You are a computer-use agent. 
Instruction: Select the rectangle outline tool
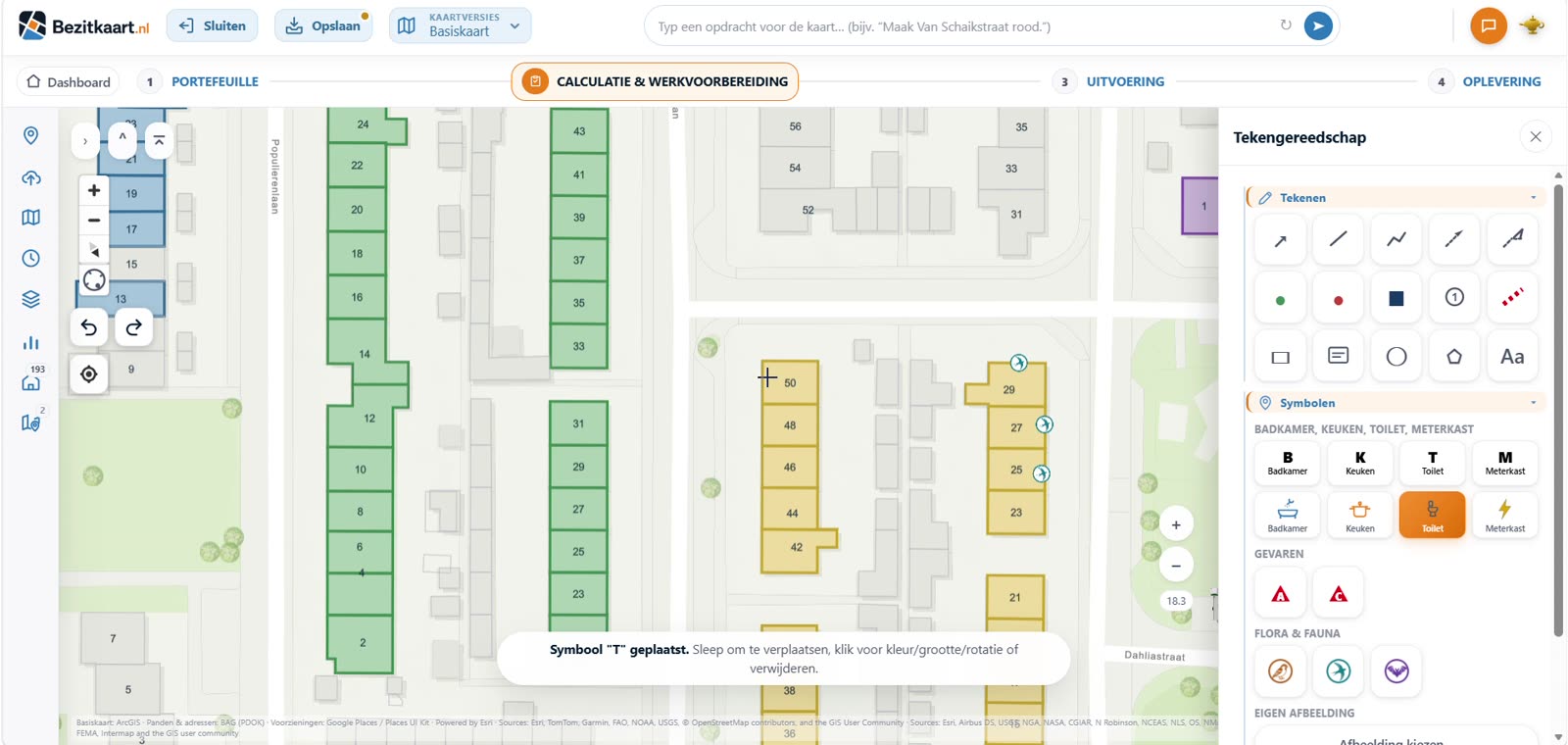click(1280, 357)
